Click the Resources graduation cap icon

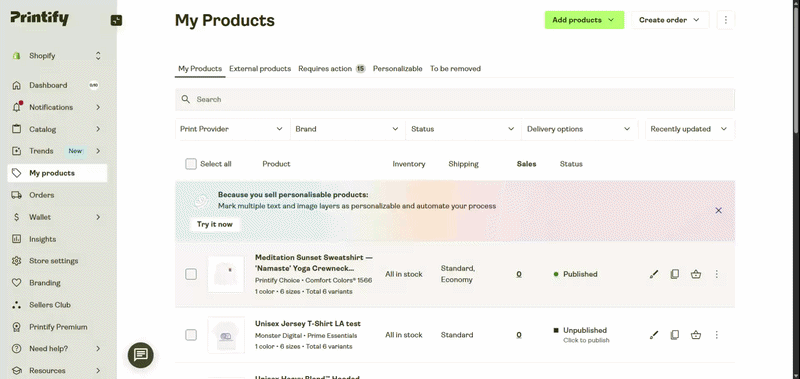[x=16, y=370]
